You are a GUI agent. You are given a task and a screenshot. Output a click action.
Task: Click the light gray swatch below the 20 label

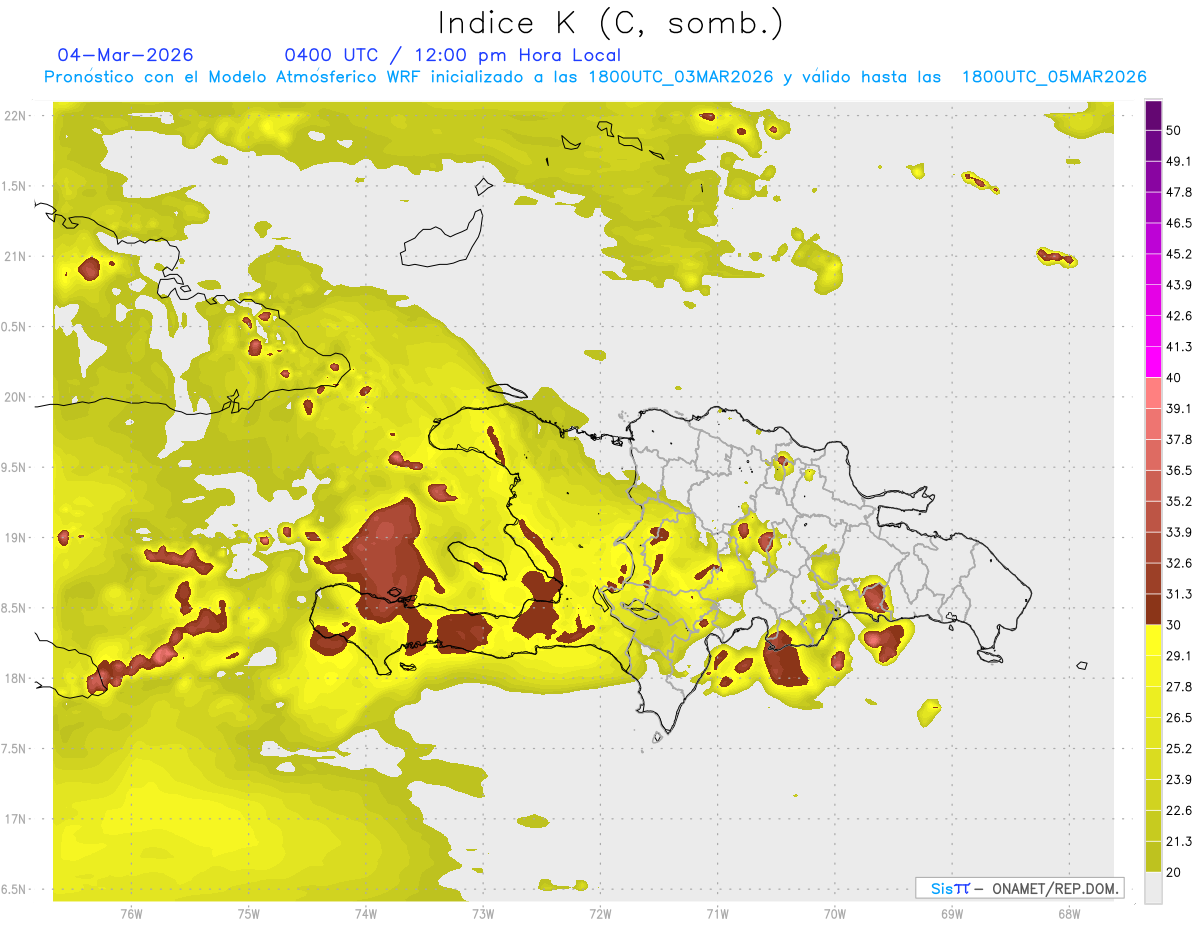[1154, 888]
